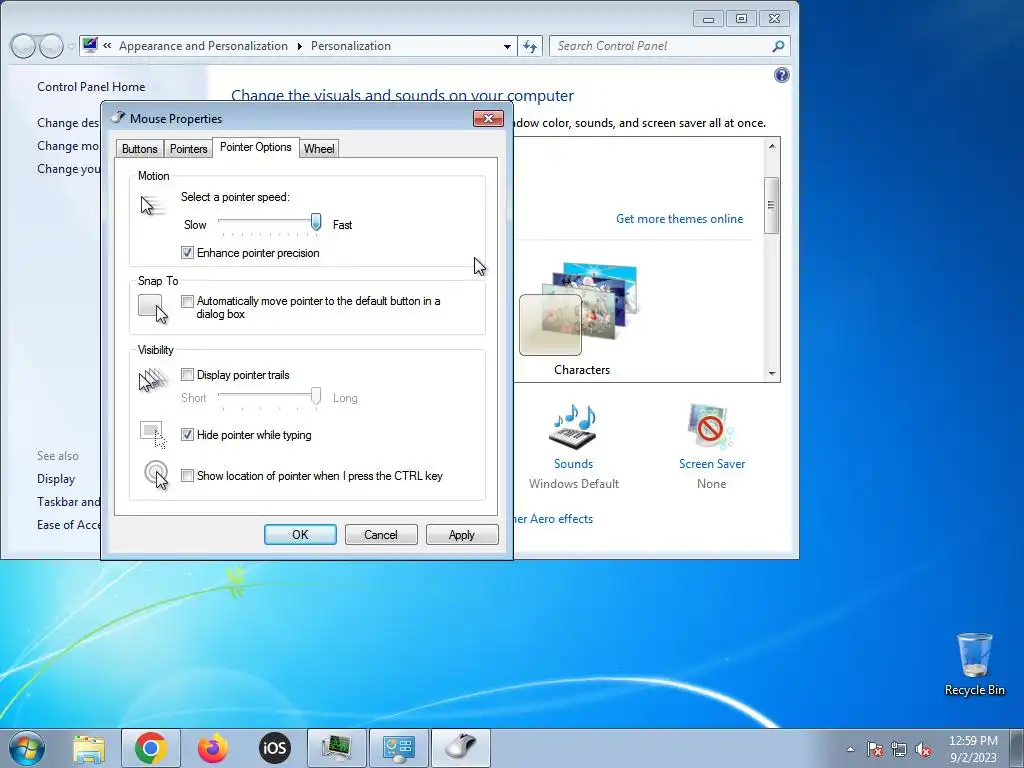Open recent pages dropdown beside nav arrows
Screen dimensions: 1024x768
71,47
